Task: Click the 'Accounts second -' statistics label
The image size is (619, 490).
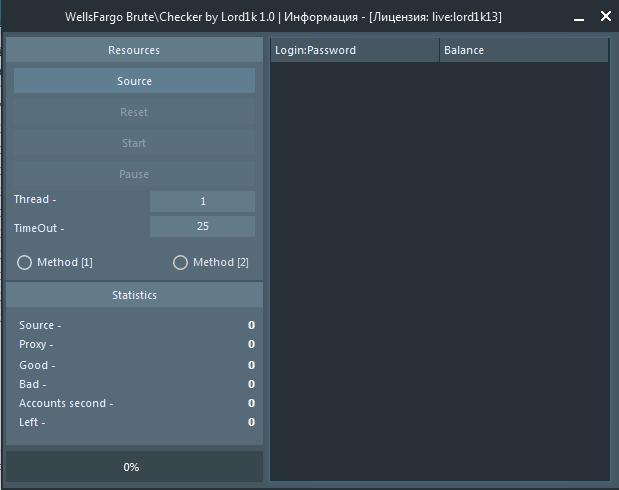Action: pos(66,403)
